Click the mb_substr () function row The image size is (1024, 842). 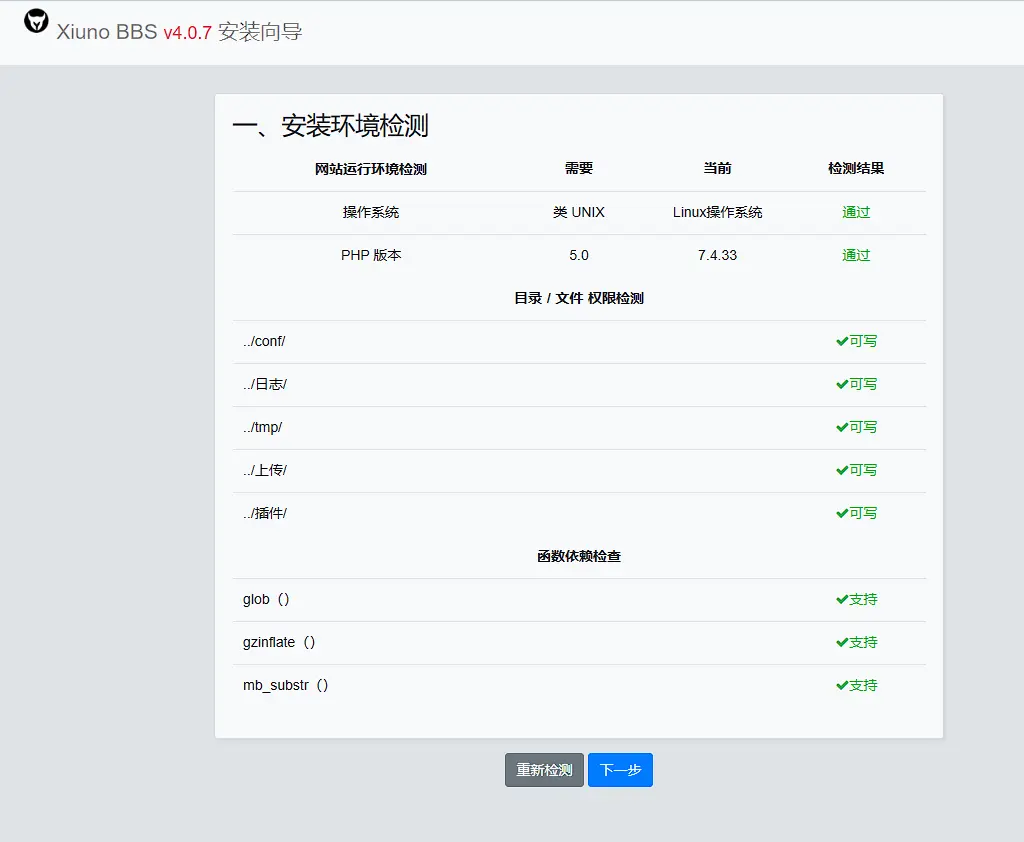click(579, 686)
